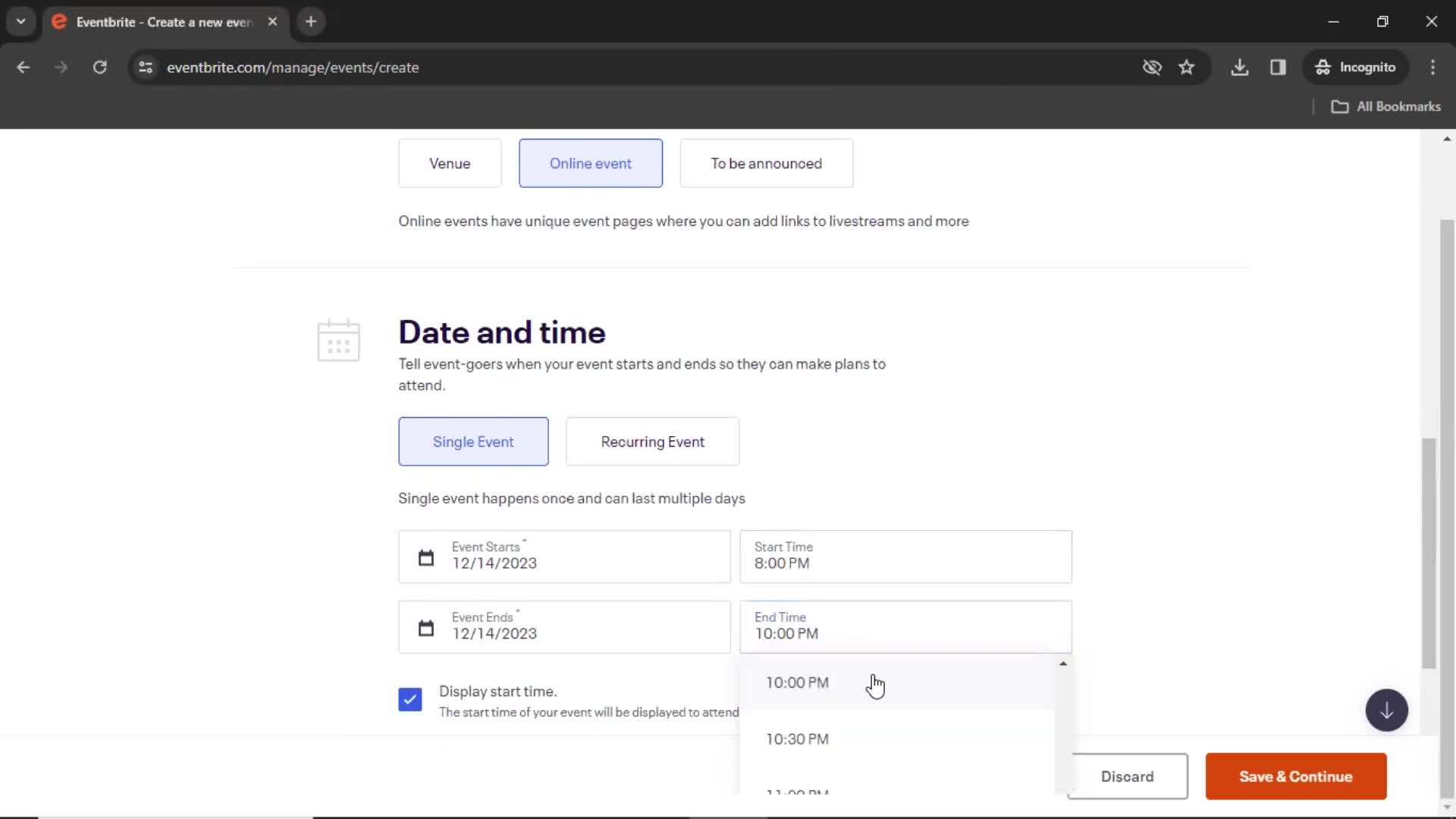The height and width of the screenshot is (819, 1456).
Task: Select the Online event tab
Action: pos(591,163)
